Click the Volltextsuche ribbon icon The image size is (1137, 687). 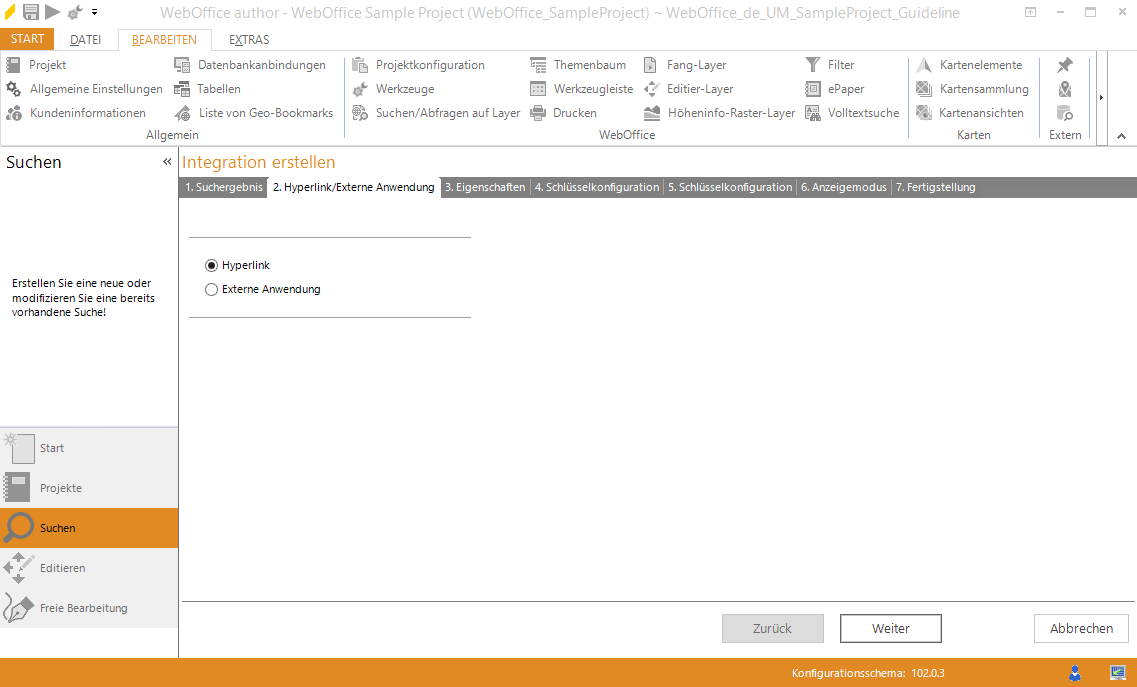(812, 113)
